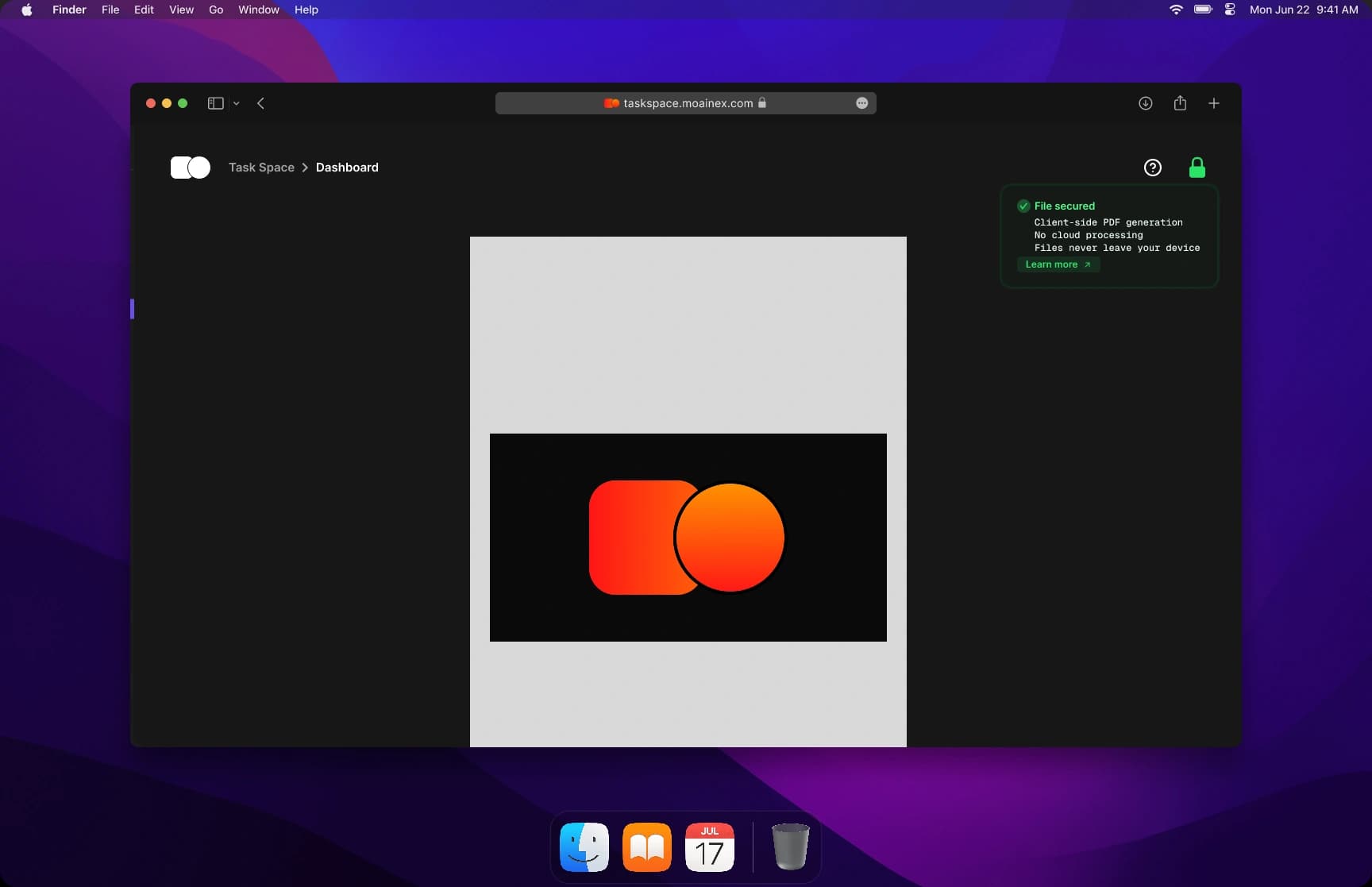Click the address bar padlock icon
The width and height of the screenshot is (1372, 887).
tap(762, 102)
